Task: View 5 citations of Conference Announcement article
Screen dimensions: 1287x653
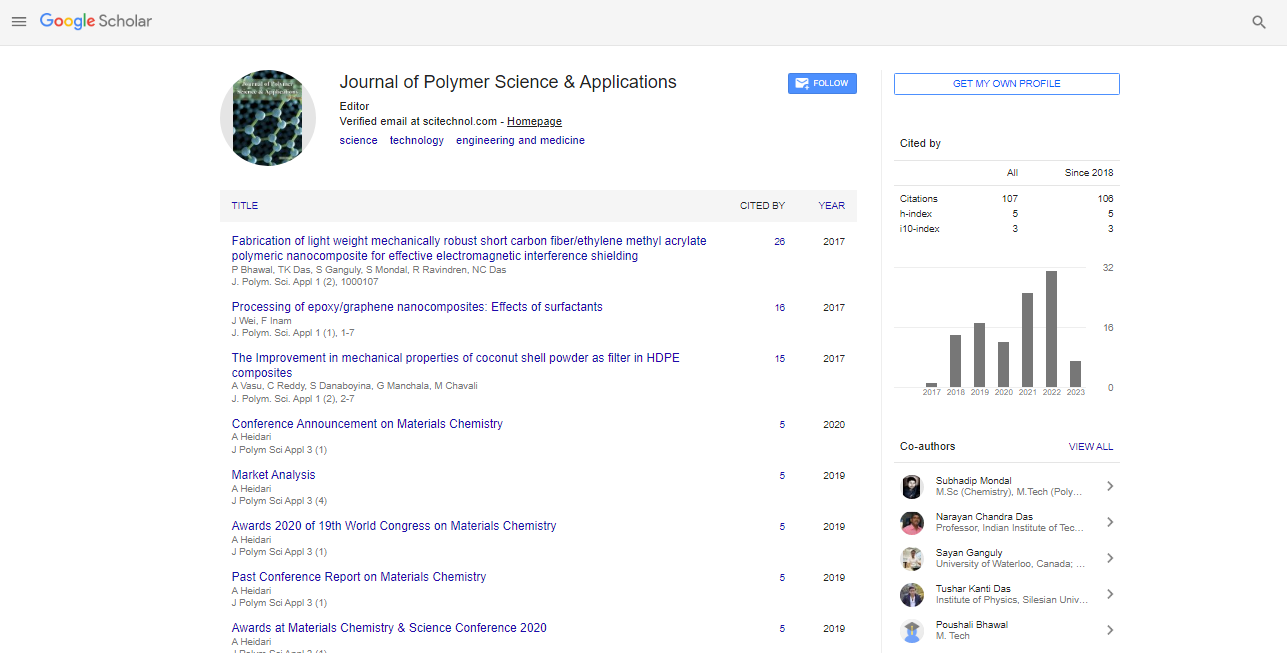Action: (x=782, y=425)
